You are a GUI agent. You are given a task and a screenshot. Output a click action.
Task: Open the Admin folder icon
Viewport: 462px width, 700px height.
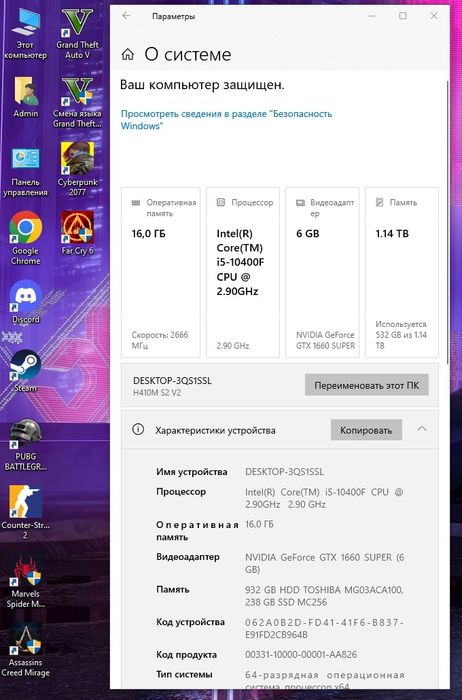click(25, 96)
